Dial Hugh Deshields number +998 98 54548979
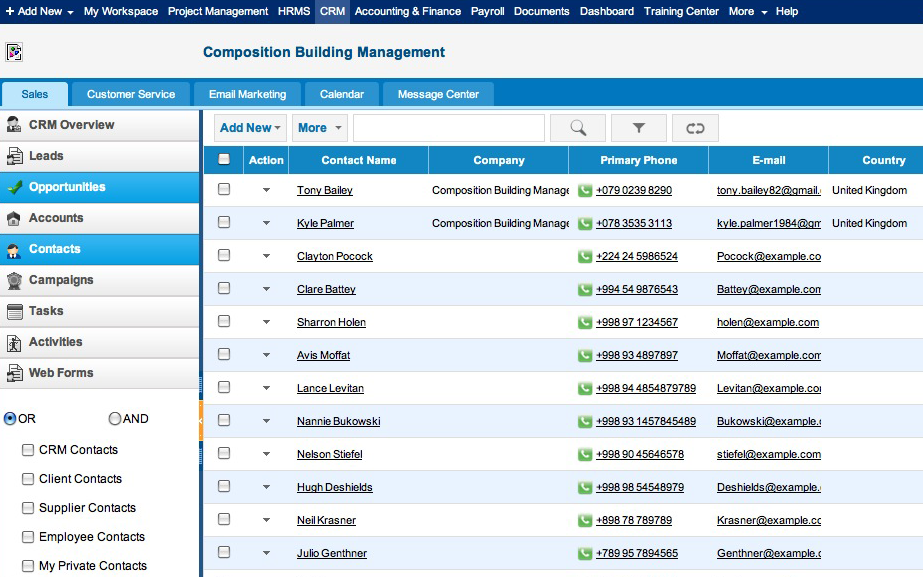Screen dimensions: 923x577 640,488
